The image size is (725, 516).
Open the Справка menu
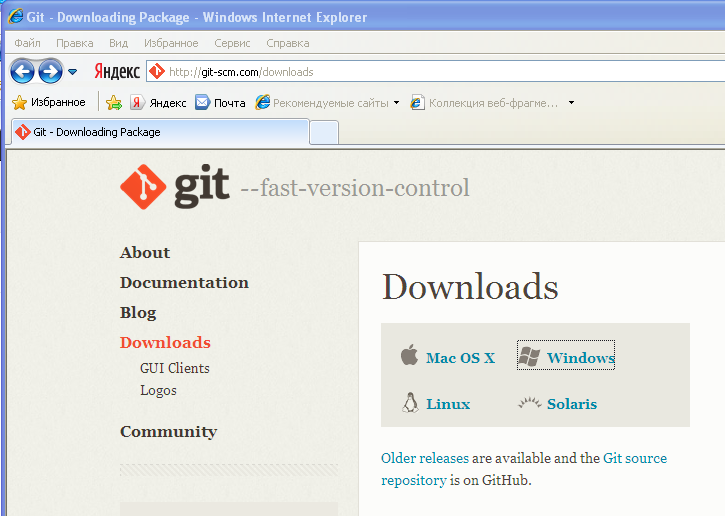[288, 43]
